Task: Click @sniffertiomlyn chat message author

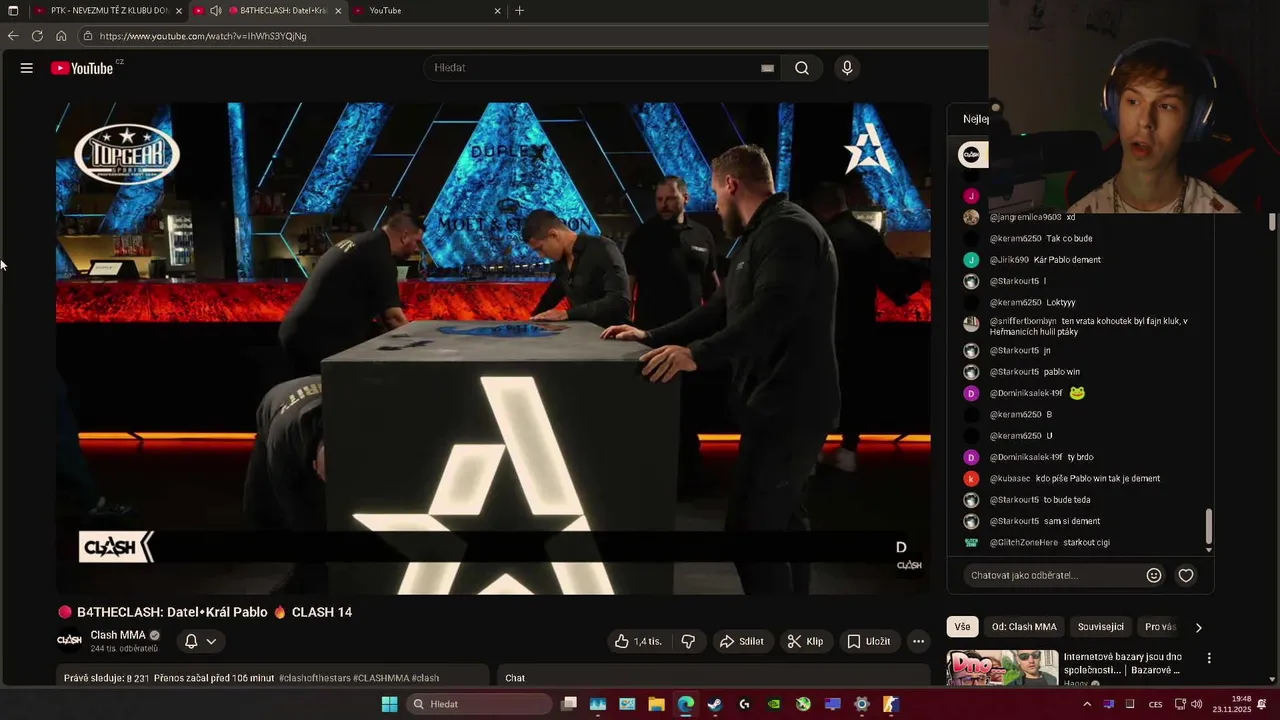Action: coord(1023,322)
